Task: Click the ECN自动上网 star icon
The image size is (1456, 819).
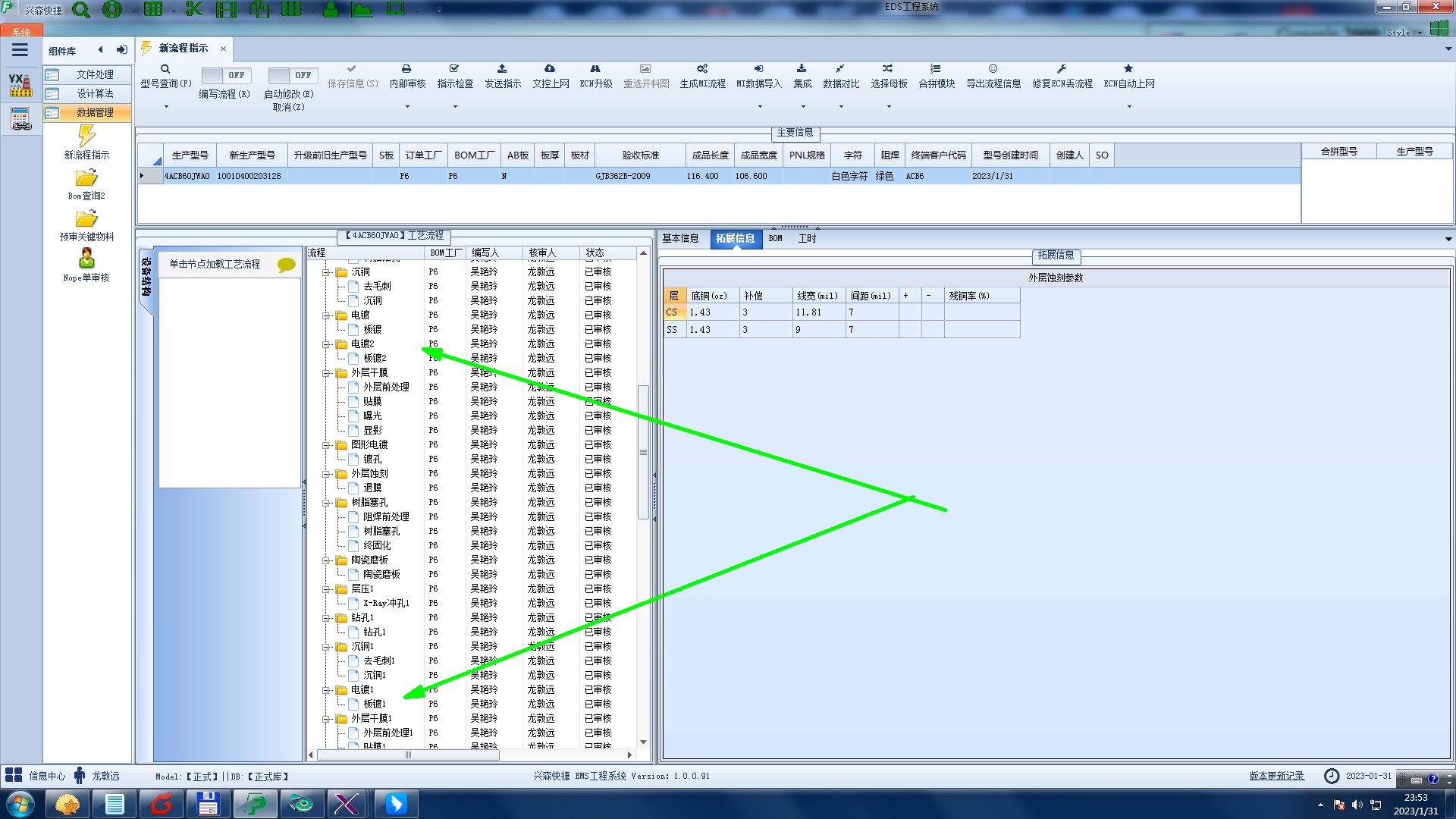Action: pyautogui.click(x=1128, y=69)
